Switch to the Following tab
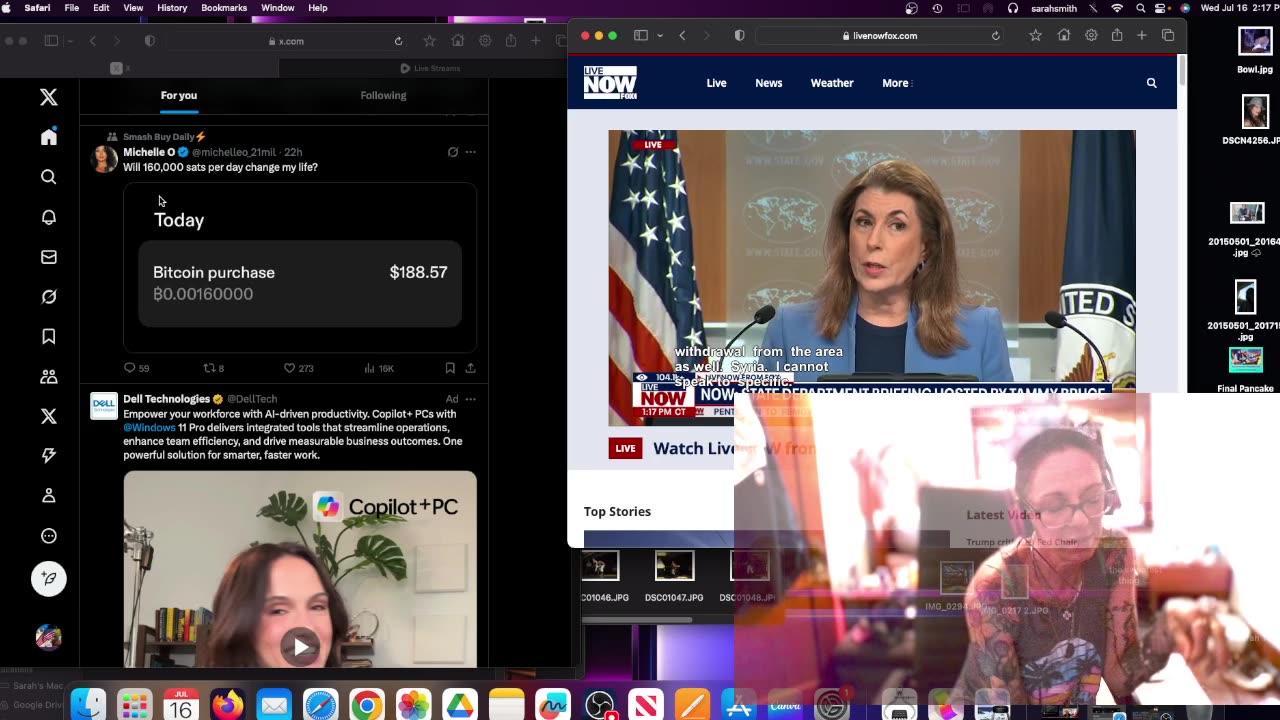 coord(383,95)
